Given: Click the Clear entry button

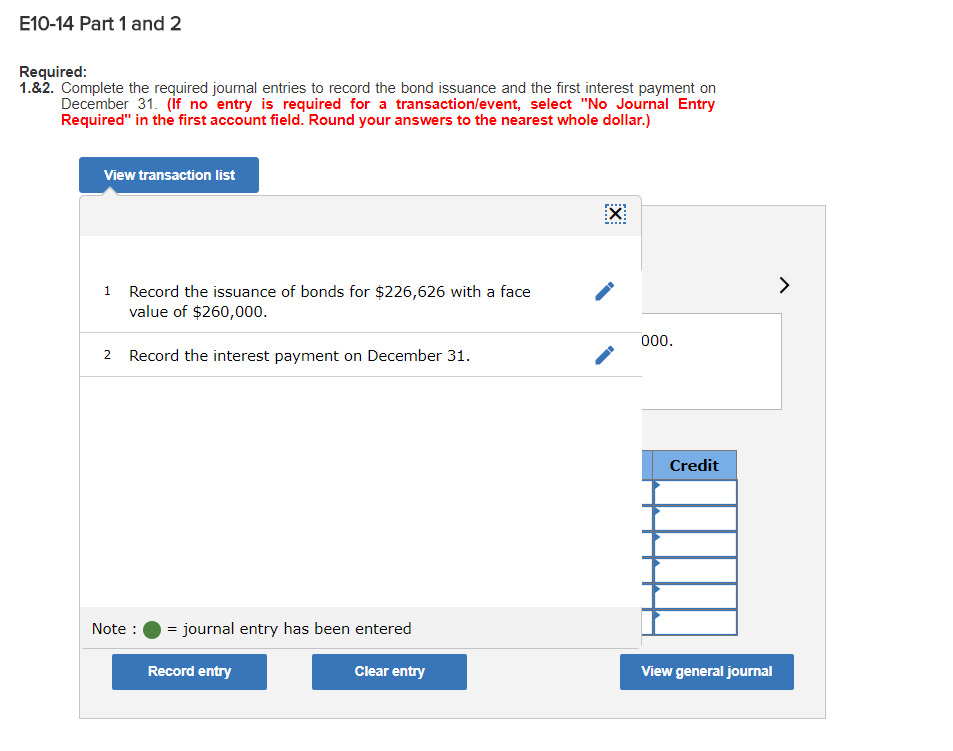Looking at the screenshot, I should coord(388,671).
